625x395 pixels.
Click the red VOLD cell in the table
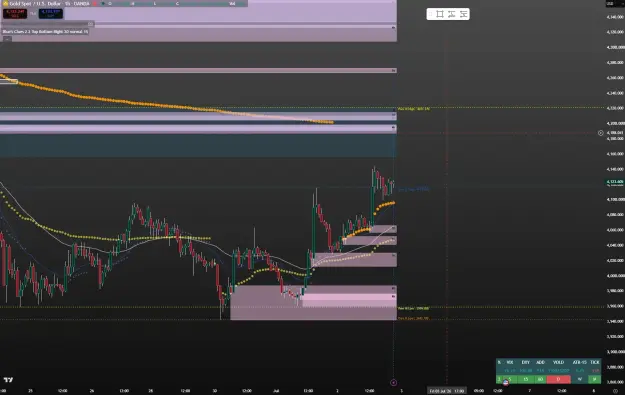coord(558,379)
